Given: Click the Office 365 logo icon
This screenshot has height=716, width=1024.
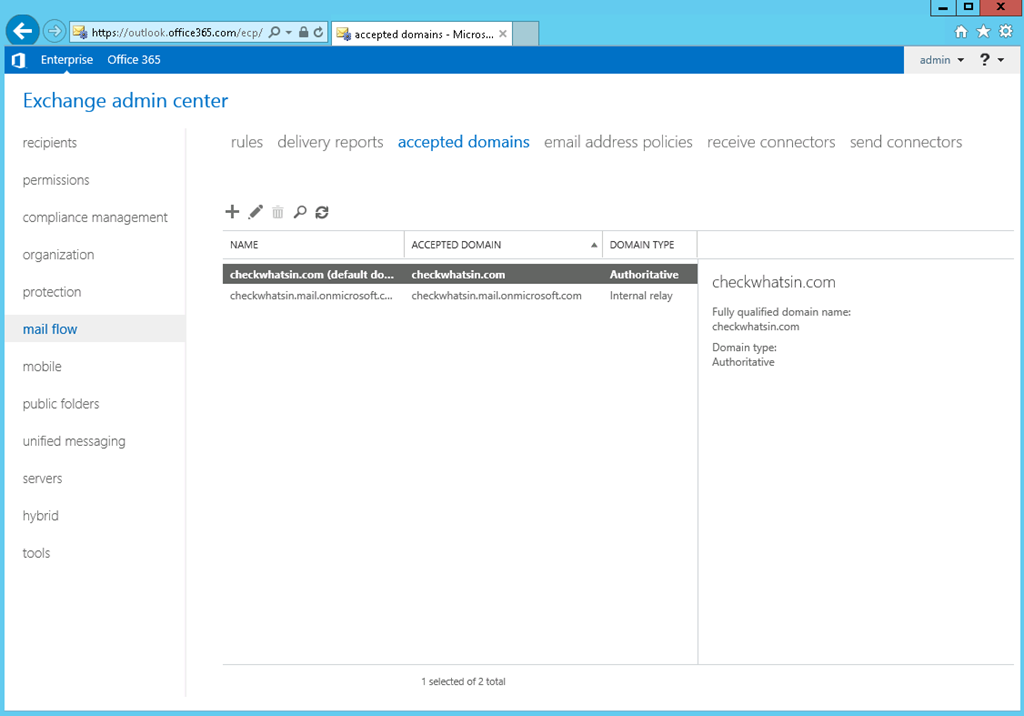Looking at the screenshot, I should 19,60.
